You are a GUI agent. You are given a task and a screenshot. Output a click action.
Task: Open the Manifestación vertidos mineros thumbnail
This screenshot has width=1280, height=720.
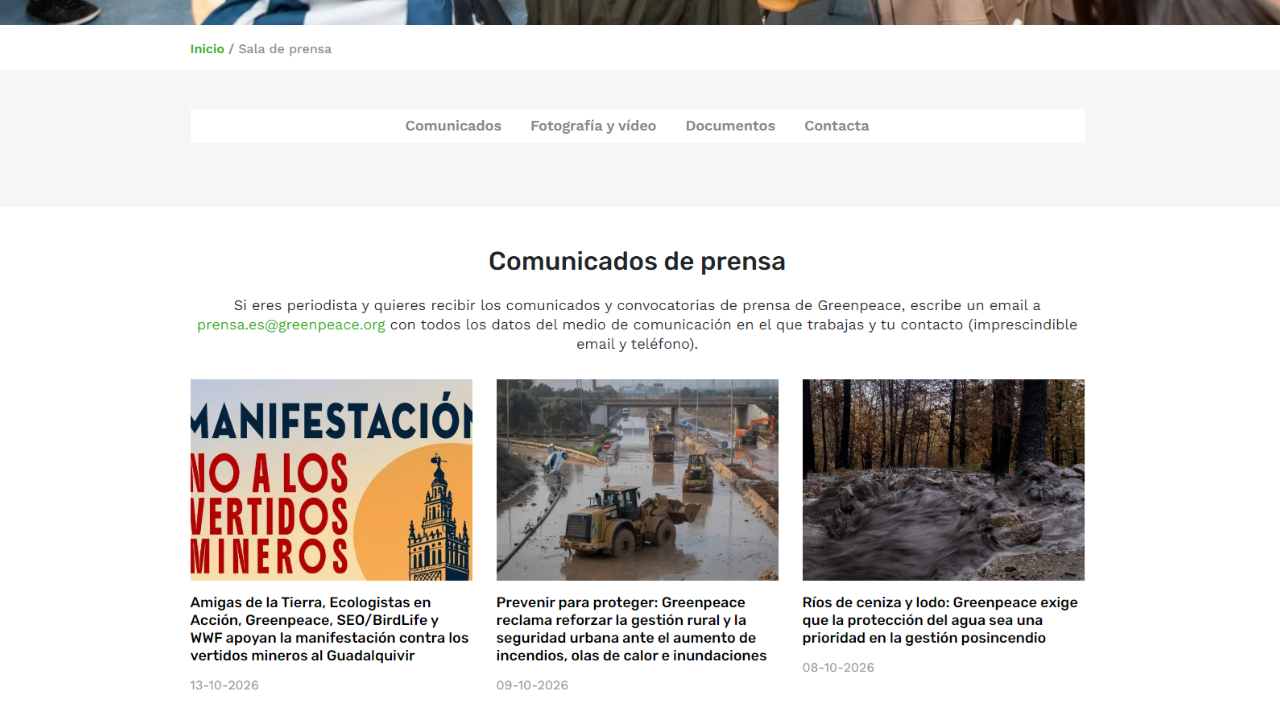(331, 480)
